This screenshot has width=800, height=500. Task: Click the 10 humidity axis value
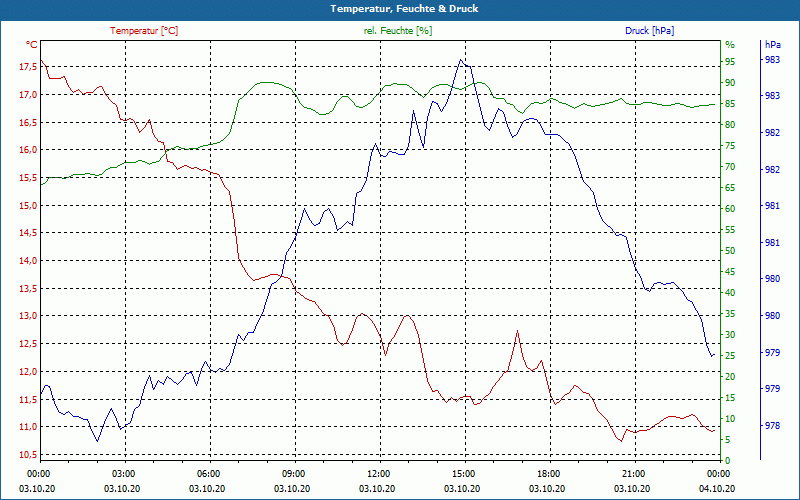(x=730, y=419)
